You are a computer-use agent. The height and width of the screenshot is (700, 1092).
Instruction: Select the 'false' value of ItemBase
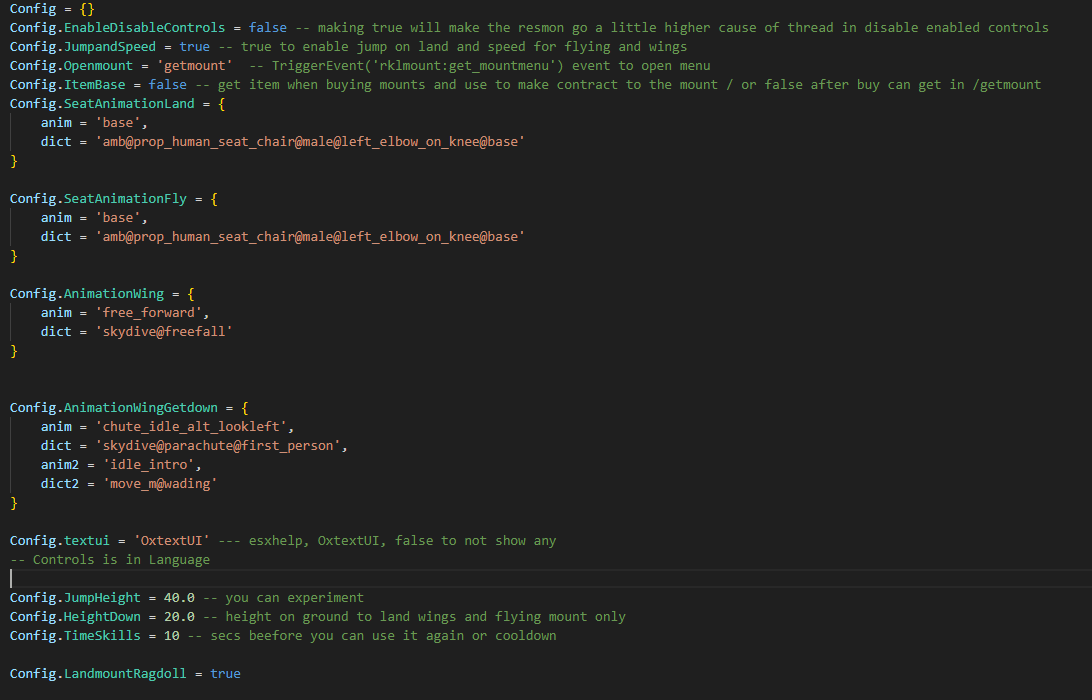point(167,84)
